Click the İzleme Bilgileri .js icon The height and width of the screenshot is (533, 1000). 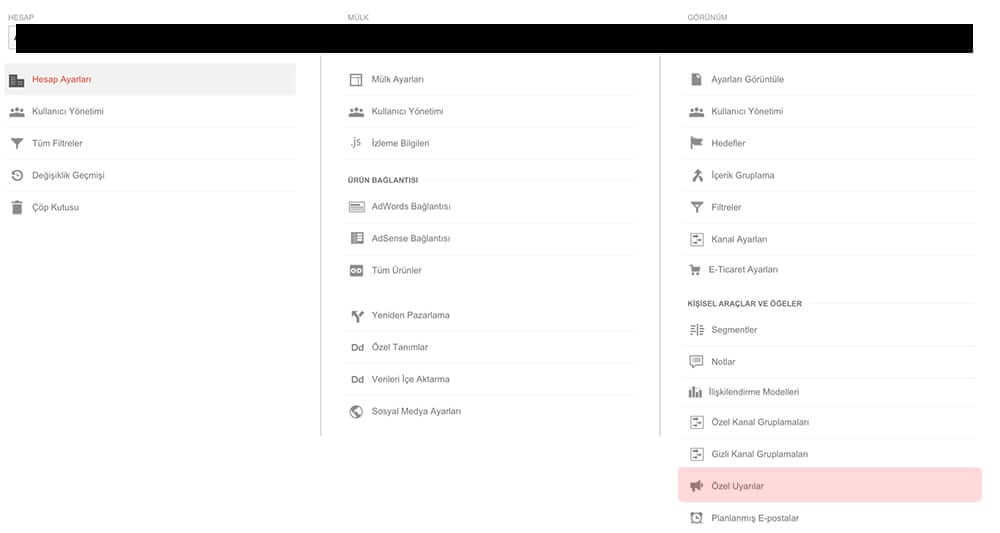[356, 143]
